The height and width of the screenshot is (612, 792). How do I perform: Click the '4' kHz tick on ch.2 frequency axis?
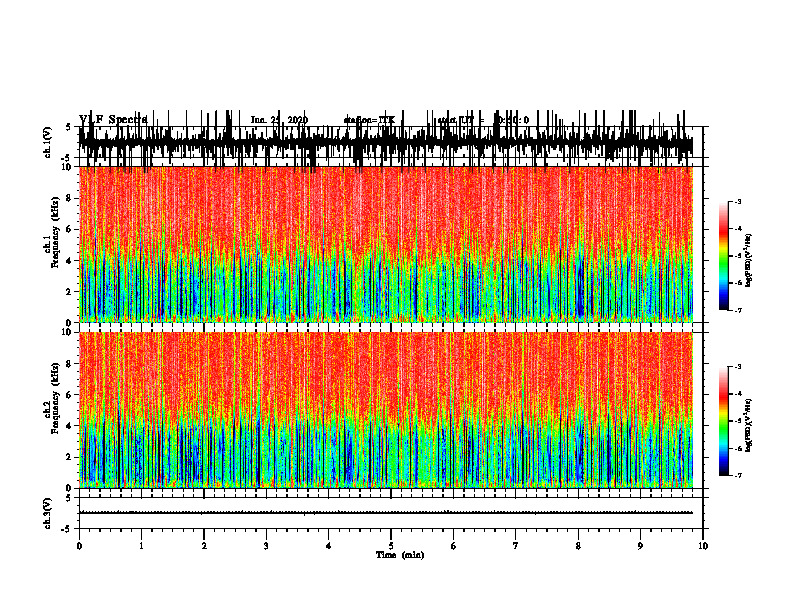point(70,426)
